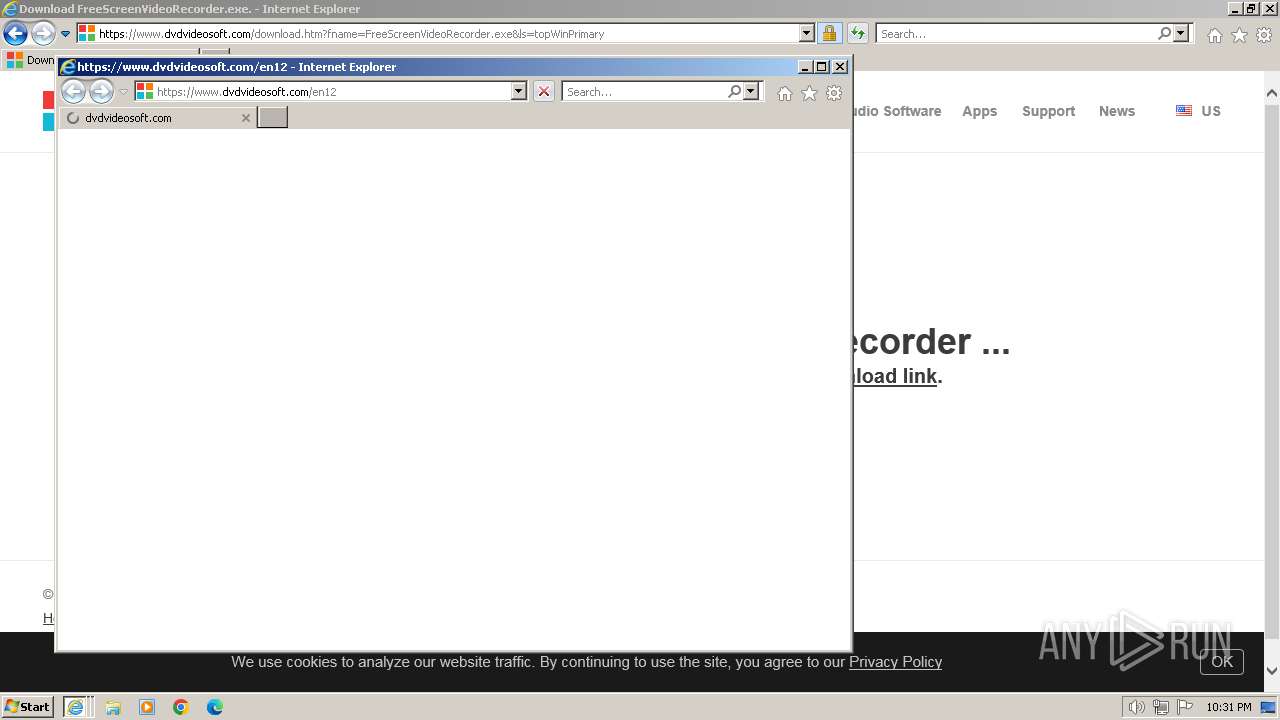
Task: Click the 10:31 PM clock
Action: click(x=1228, y=707)
